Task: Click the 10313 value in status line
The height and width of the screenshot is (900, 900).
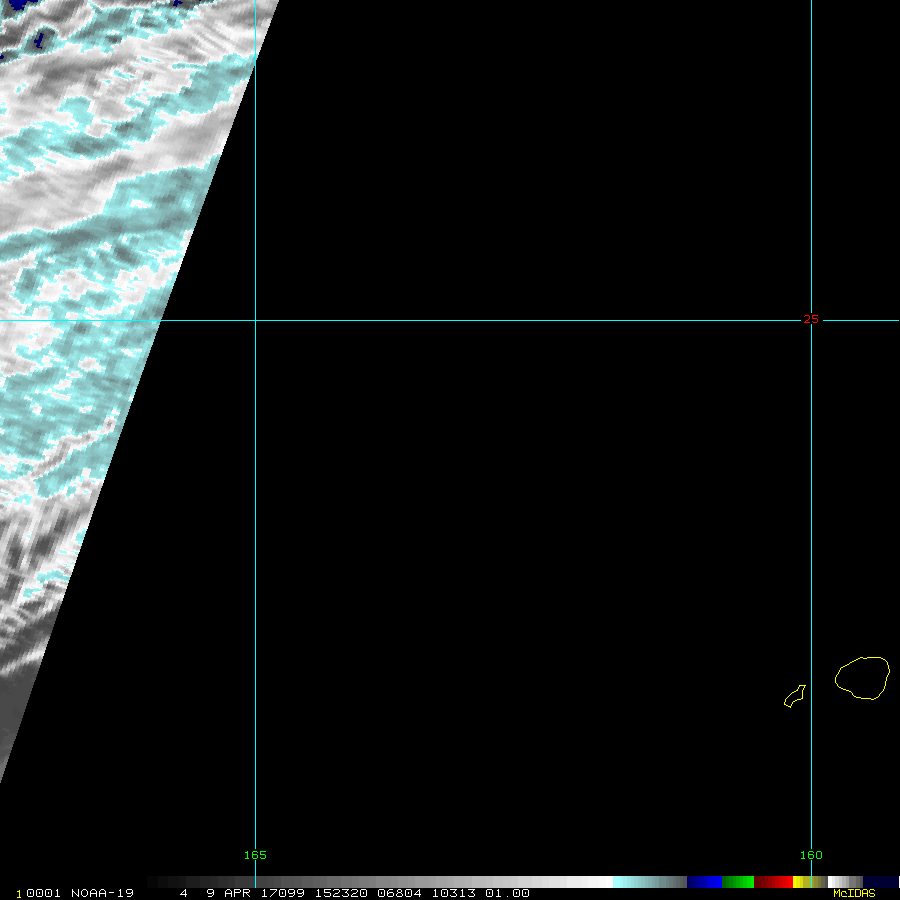Action: click(x=455, y=893)
